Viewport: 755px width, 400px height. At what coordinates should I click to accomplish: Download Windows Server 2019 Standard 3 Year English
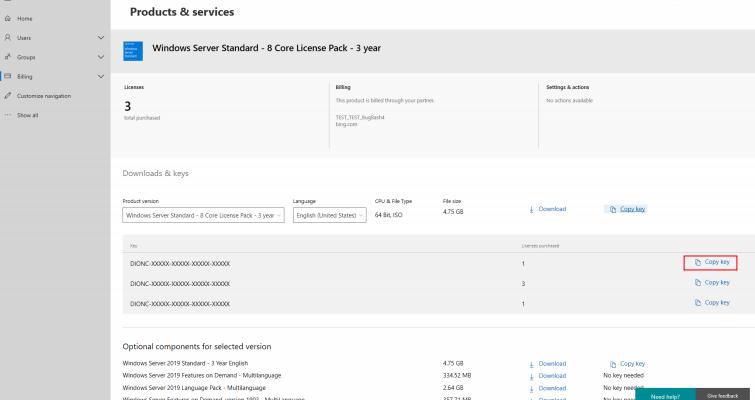pos(552,363)
